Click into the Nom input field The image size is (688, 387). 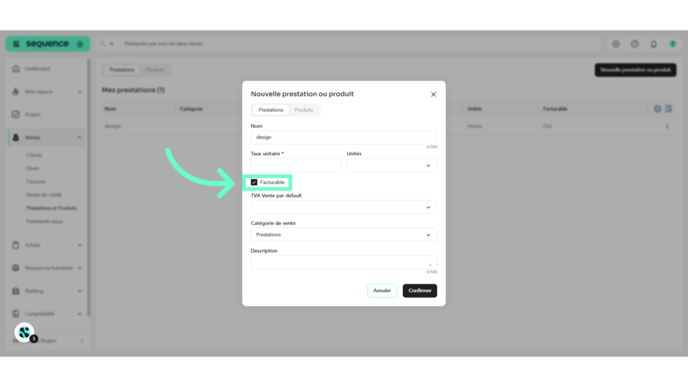tap(344, 137)
